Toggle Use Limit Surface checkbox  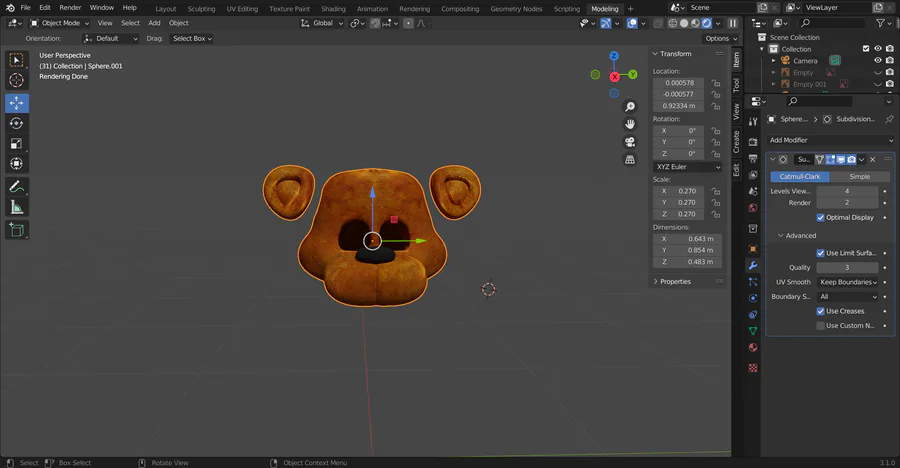820,253
